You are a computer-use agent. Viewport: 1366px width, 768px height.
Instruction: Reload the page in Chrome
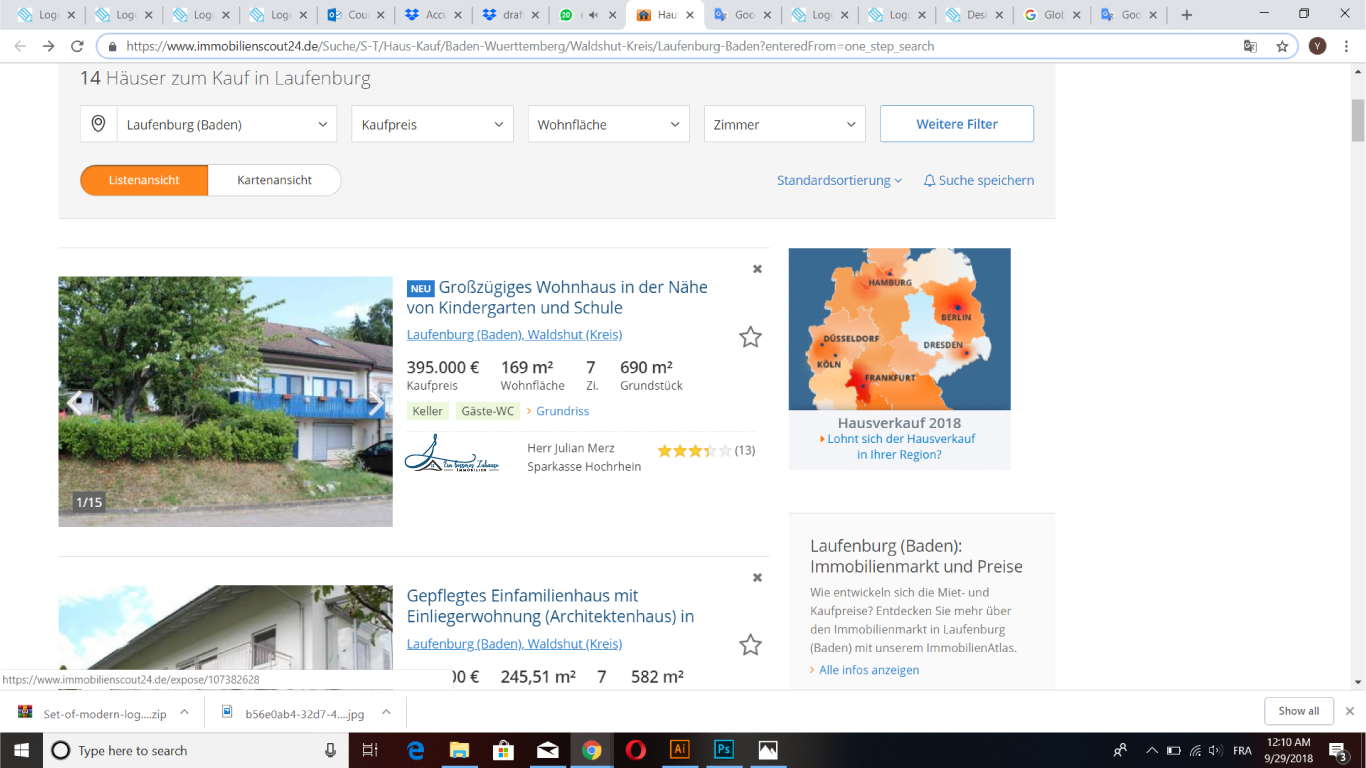[x=77, y=46]
